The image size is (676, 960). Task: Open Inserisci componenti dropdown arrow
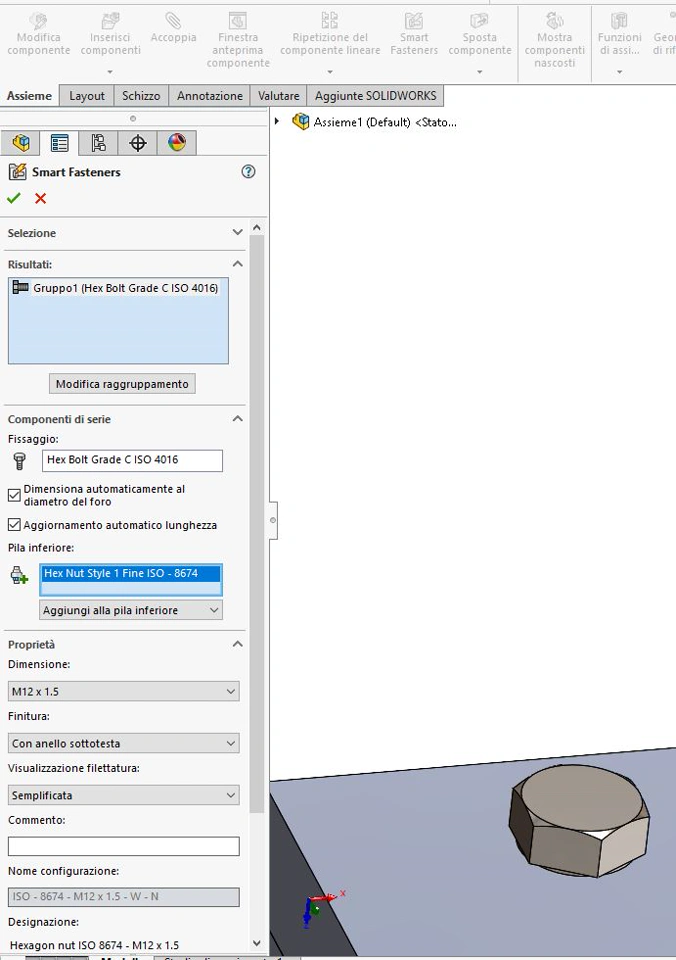pos(110,72)
